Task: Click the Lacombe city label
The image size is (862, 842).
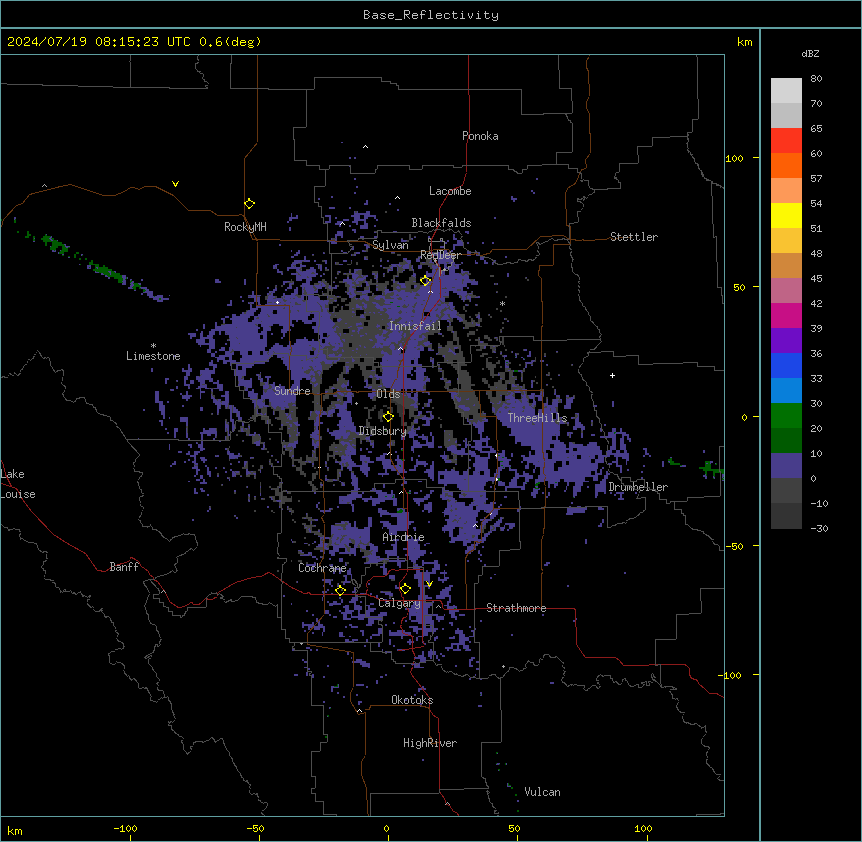Action: tap(450, 191)
